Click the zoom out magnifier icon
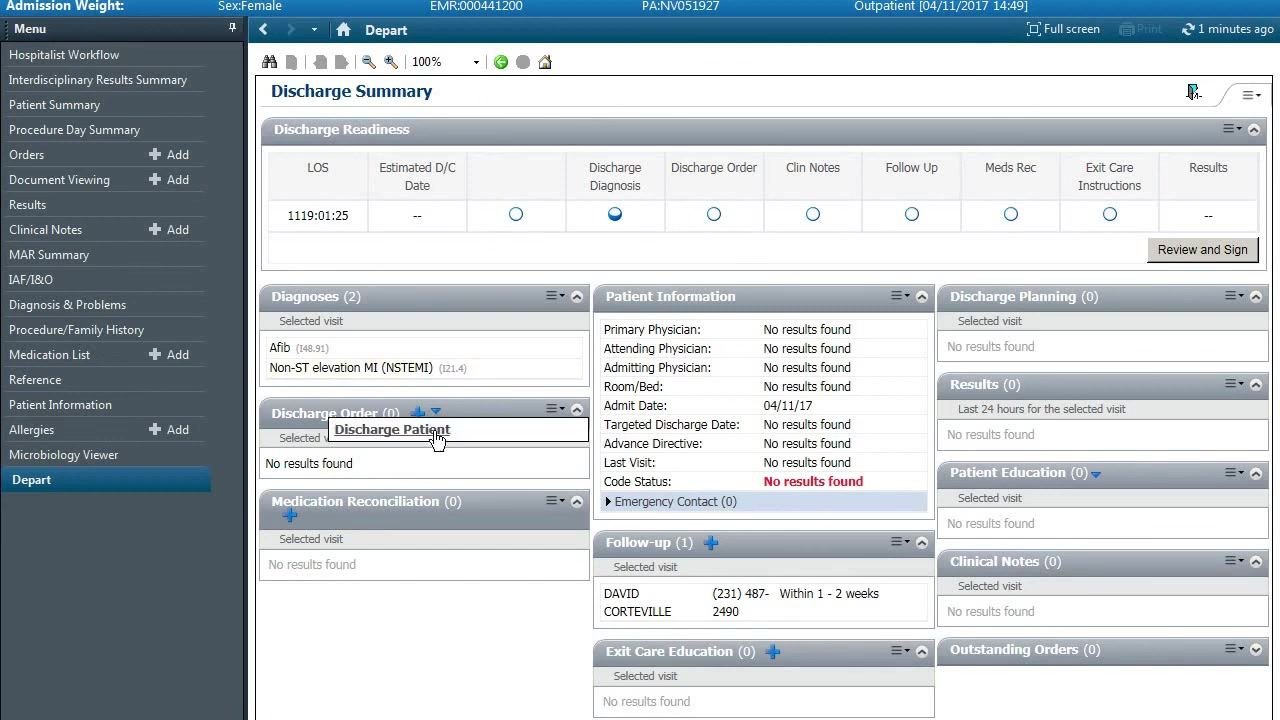 pyautogui.click(x=369, y=62)
